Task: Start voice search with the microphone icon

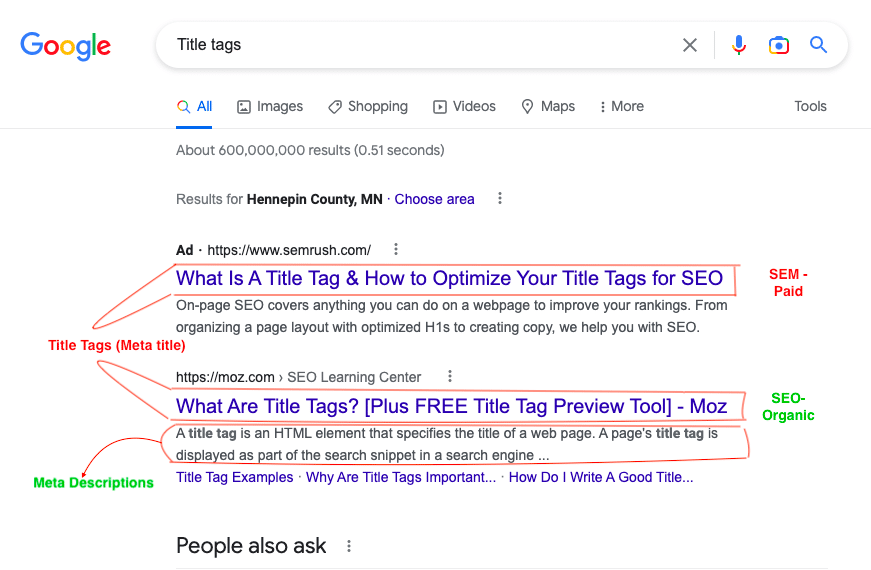Action: [x=739, y=45]
